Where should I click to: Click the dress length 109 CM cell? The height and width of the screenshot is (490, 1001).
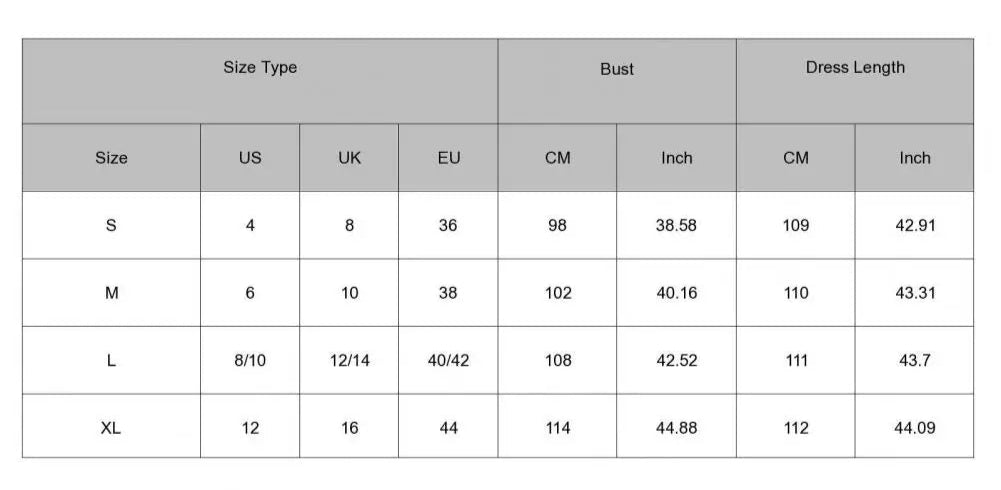(796, 226)
